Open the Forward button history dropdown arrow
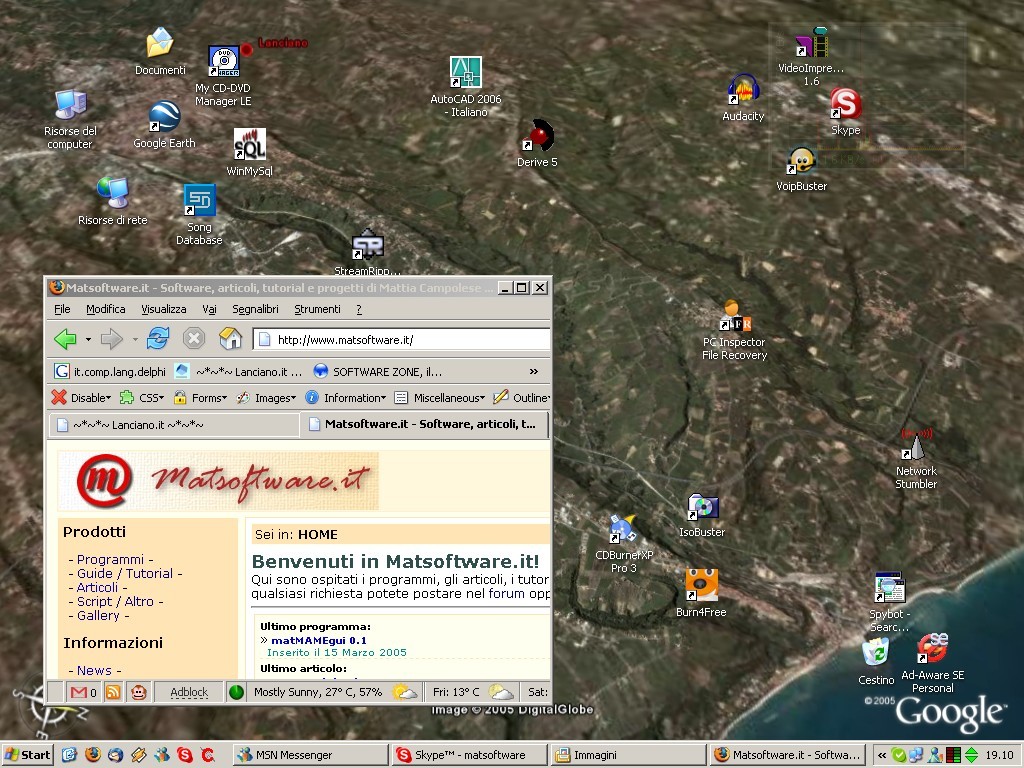This screenshot has height=768, width=1024. pyautogui.click(x=135, y=340)
